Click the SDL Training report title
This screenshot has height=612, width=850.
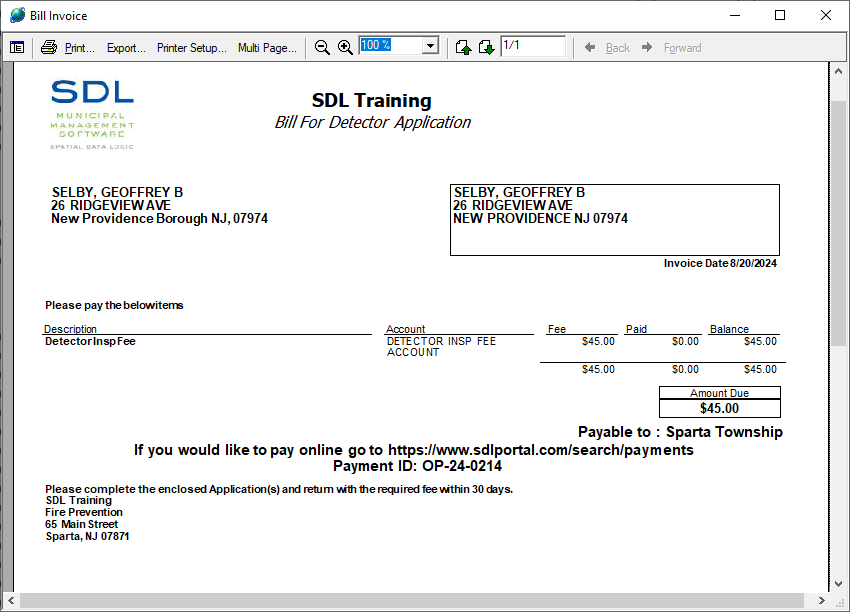(x=371, y=100)
